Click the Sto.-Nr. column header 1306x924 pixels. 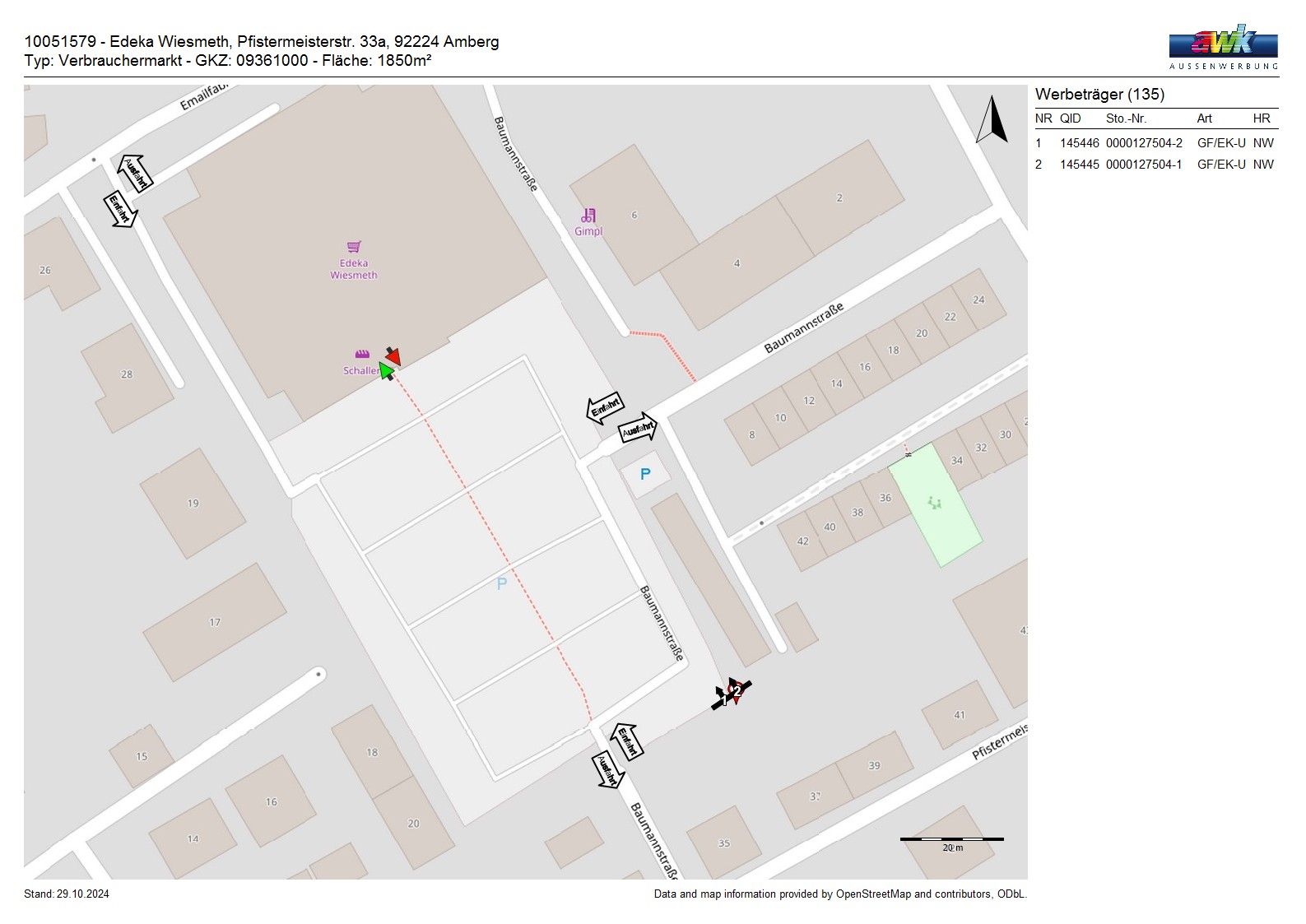tap(1126, 118)
